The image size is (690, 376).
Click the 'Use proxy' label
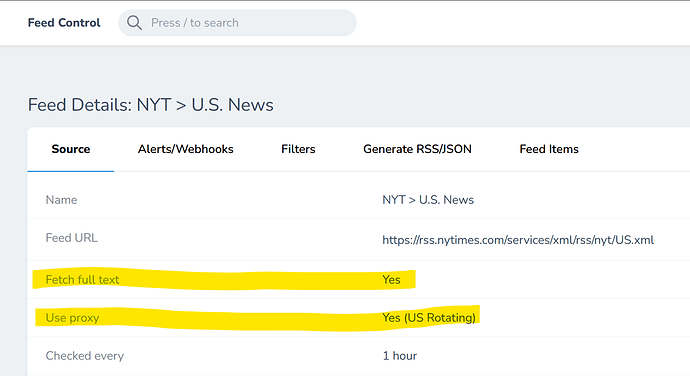72,318
